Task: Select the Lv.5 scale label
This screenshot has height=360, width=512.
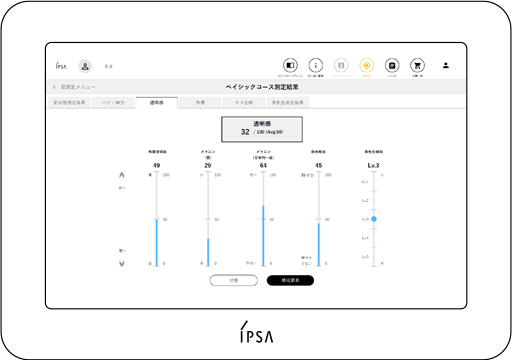Action: [365, 257]
